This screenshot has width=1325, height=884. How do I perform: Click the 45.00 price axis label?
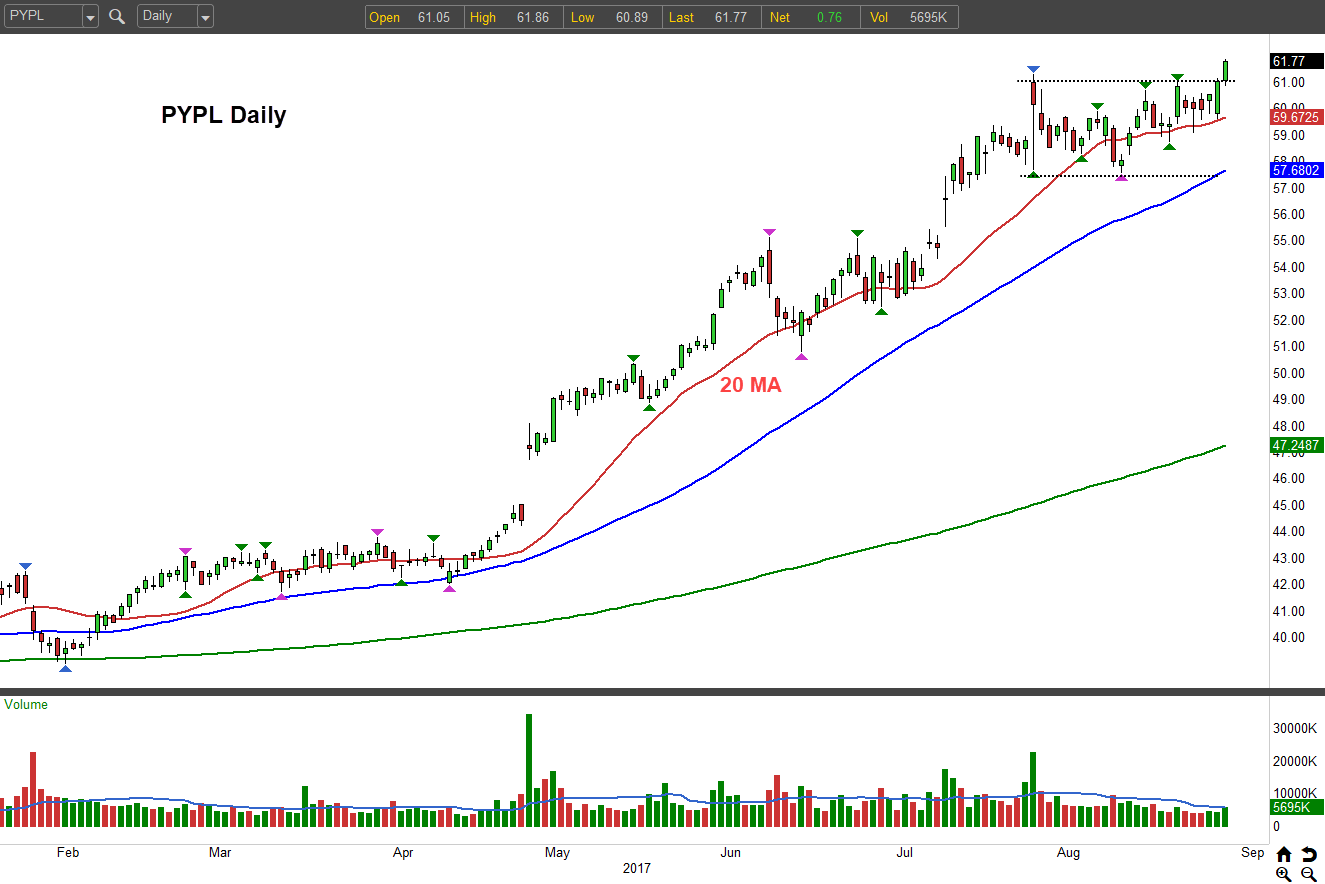pos(1288,505)
